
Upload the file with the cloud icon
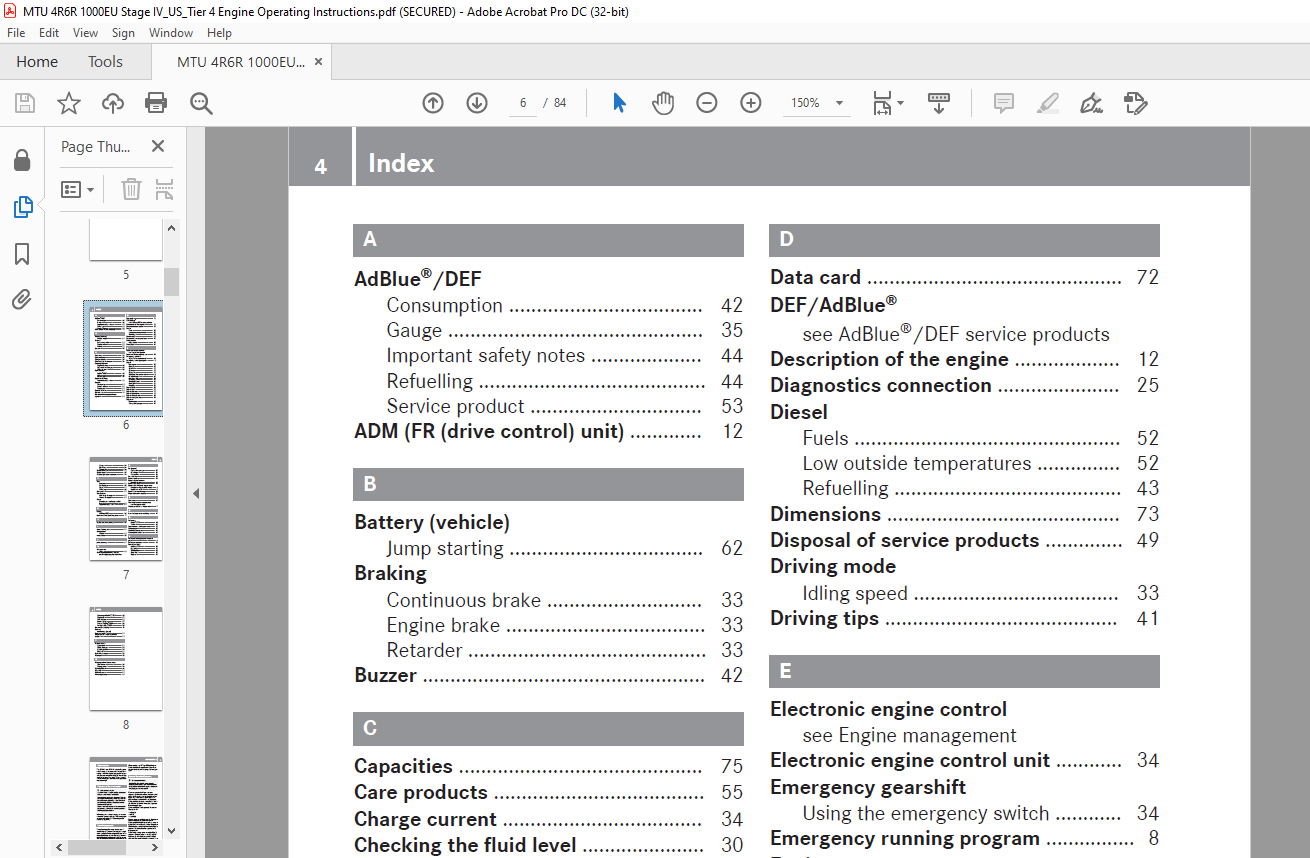coord(113,103)
